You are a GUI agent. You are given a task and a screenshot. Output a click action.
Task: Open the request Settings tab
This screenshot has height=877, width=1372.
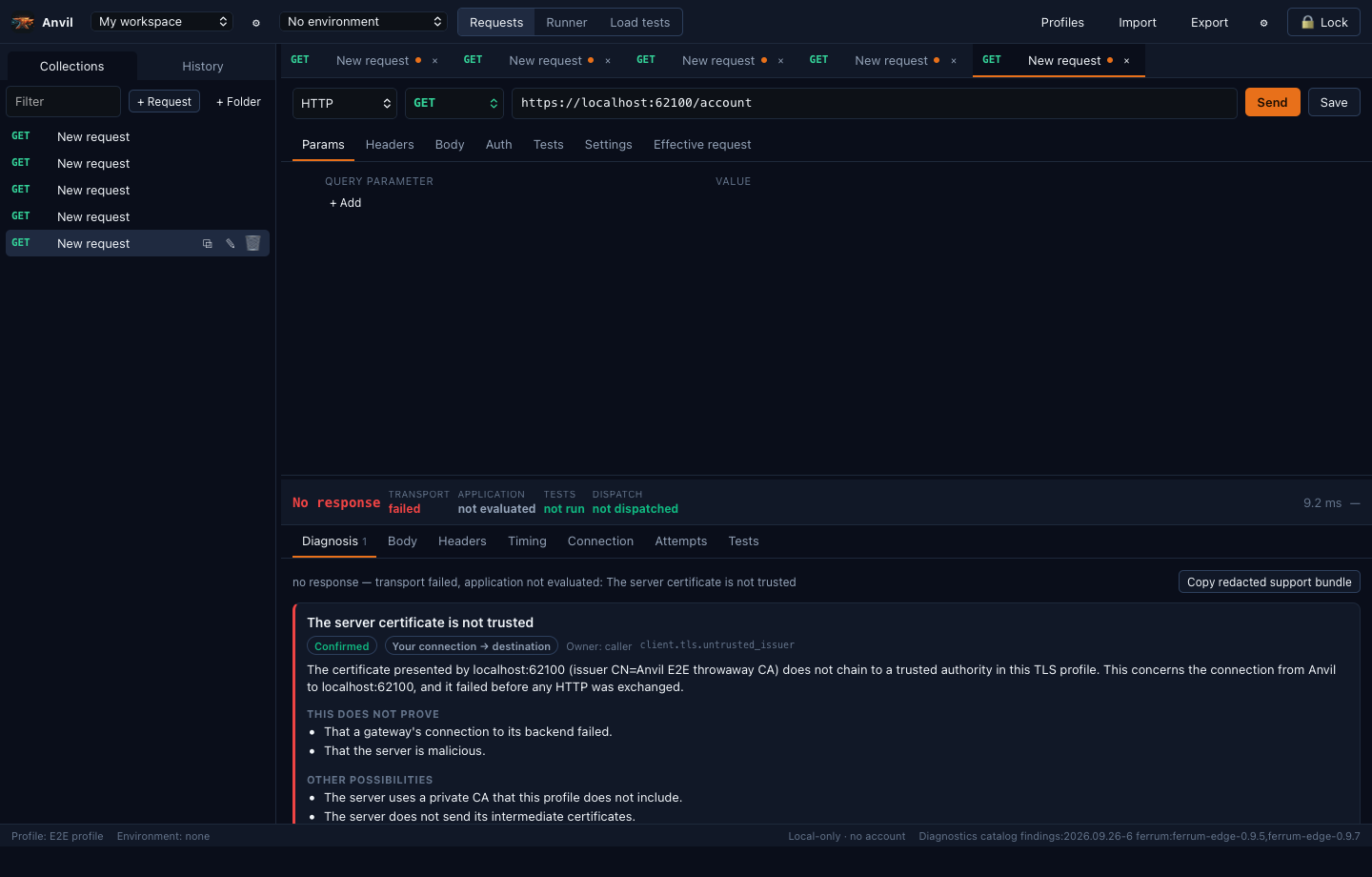coord(608,145)
